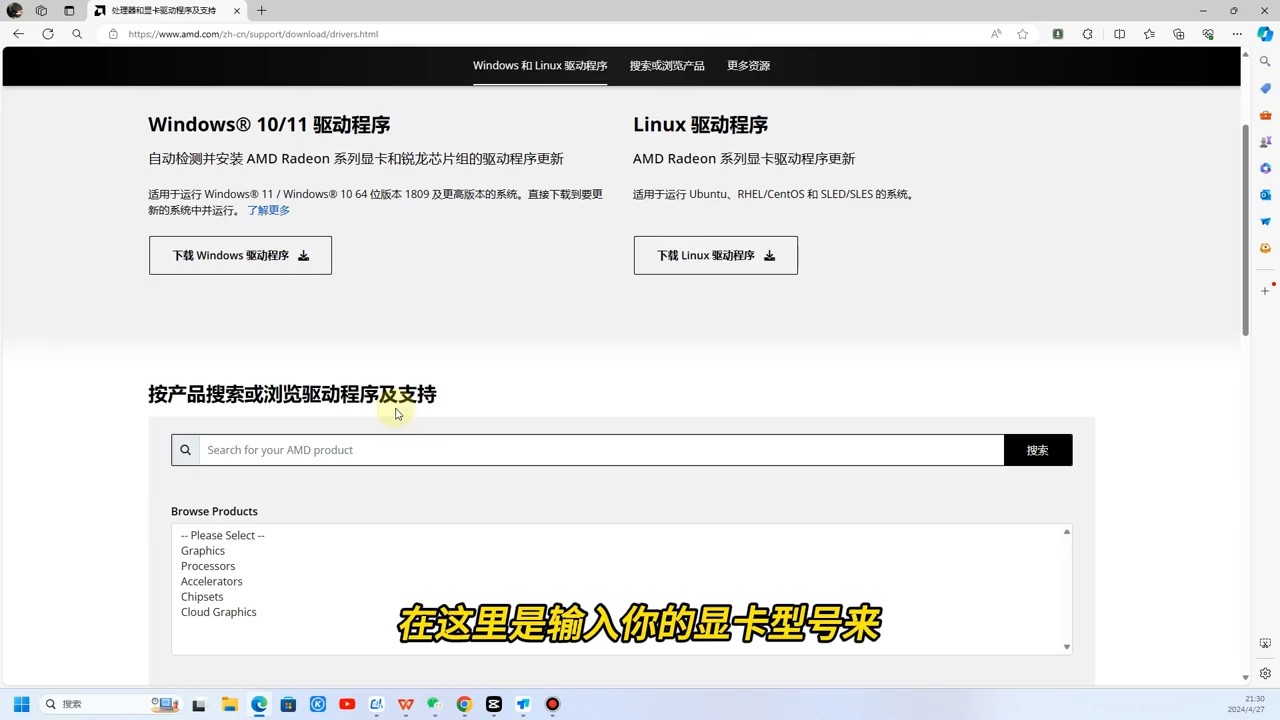Add a sidebar app with plus icon

tap(1265, 290)
